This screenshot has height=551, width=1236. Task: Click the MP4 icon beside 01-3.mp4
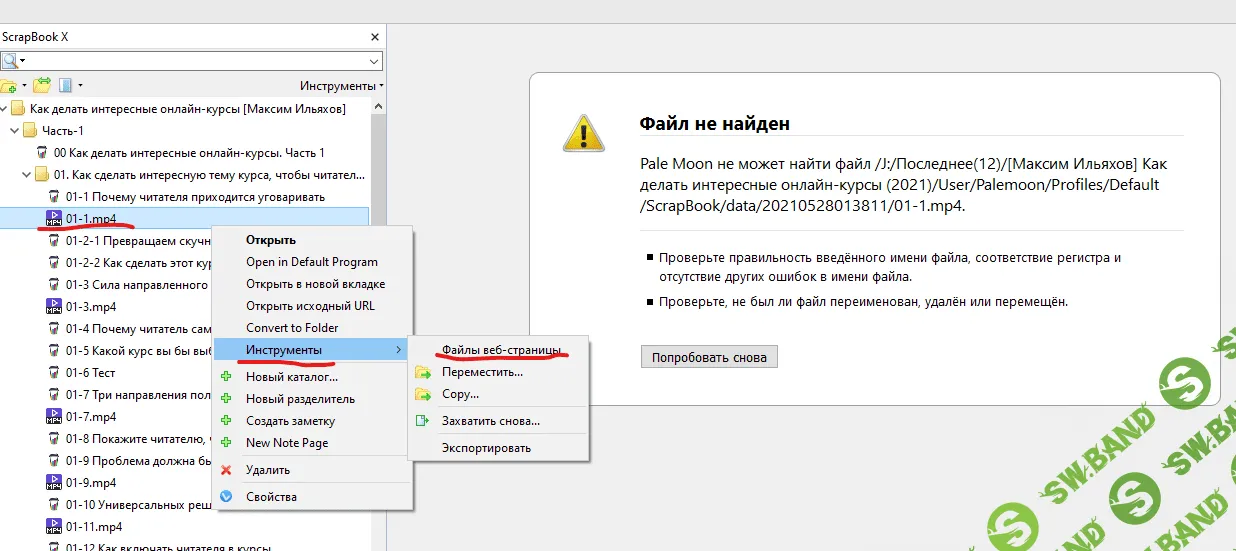click(x=54, y=306)
